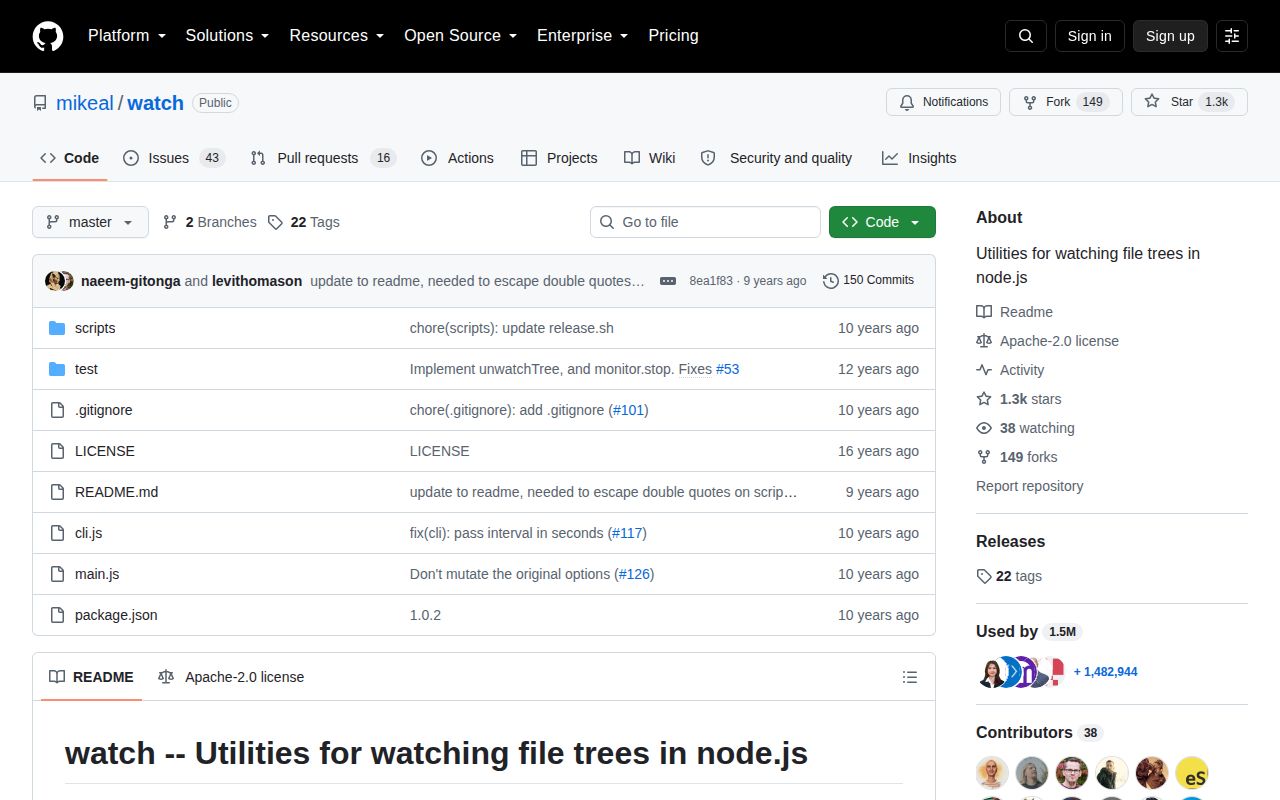Open the master branch dropdown
The image size is (1280, 800).
[x=90, y=222]
